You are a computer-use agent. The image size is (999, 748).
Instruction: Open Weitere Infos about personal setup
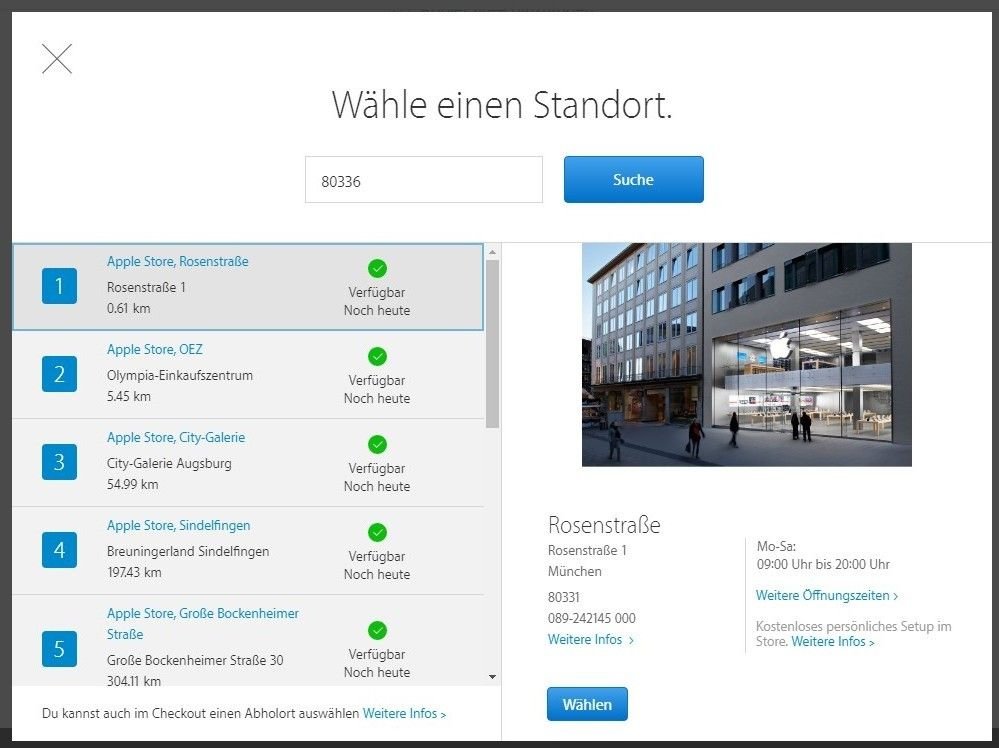click(833, 642)
